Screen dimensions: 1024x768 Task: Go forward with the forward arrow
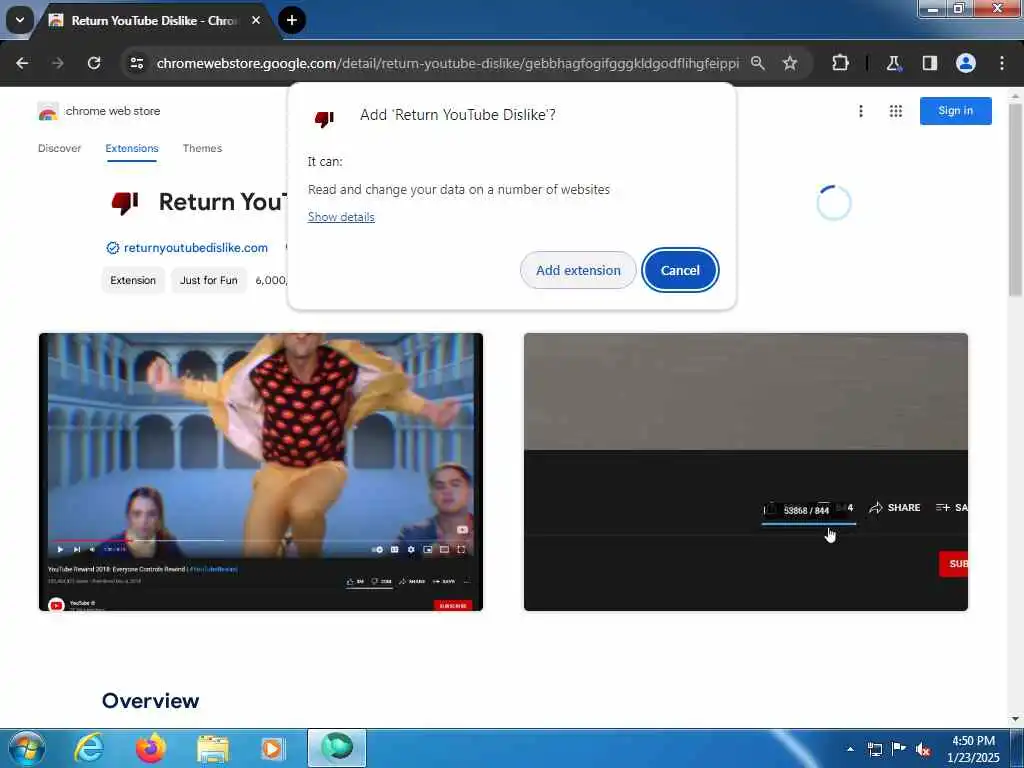pos(58,63)
